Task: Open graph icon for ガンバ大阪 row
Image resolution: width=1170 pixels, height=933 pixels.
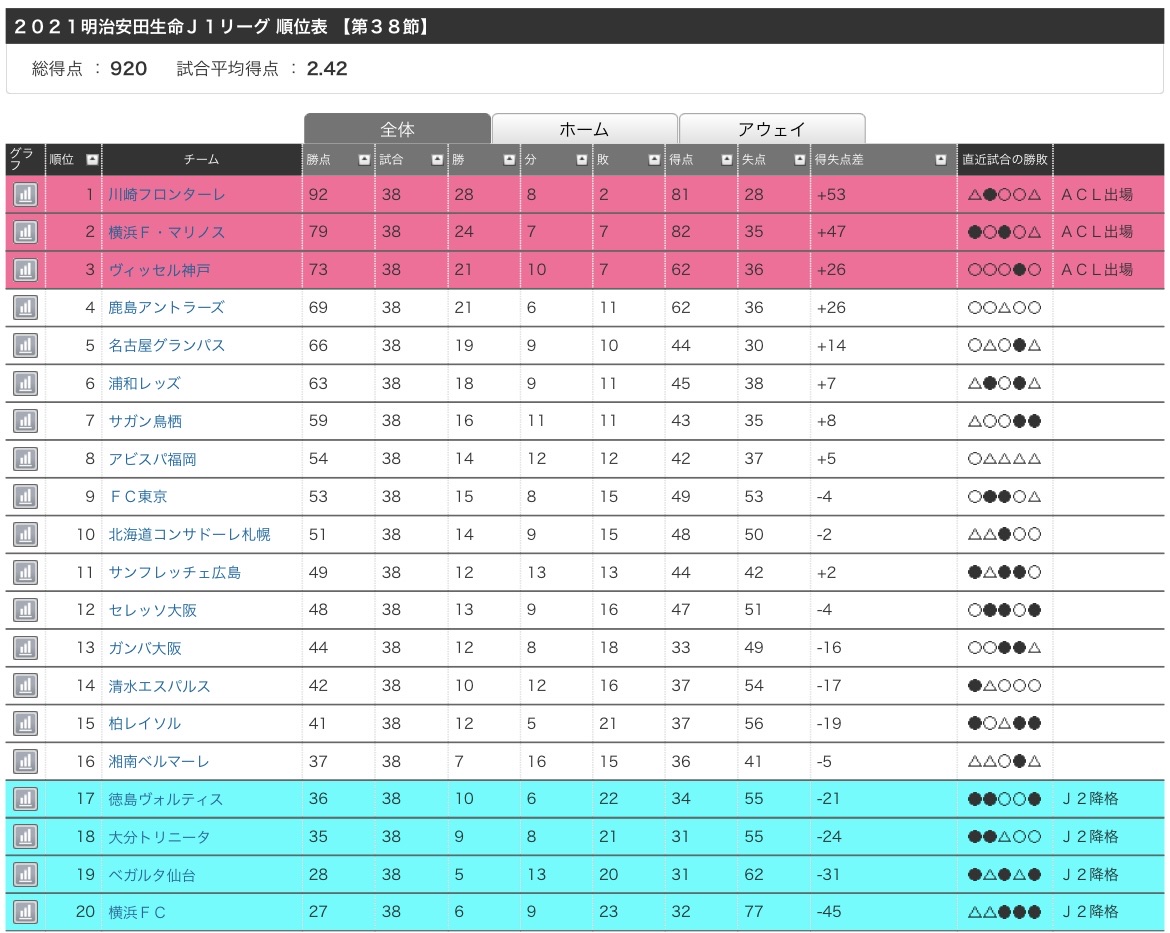Action: [25, 648]
